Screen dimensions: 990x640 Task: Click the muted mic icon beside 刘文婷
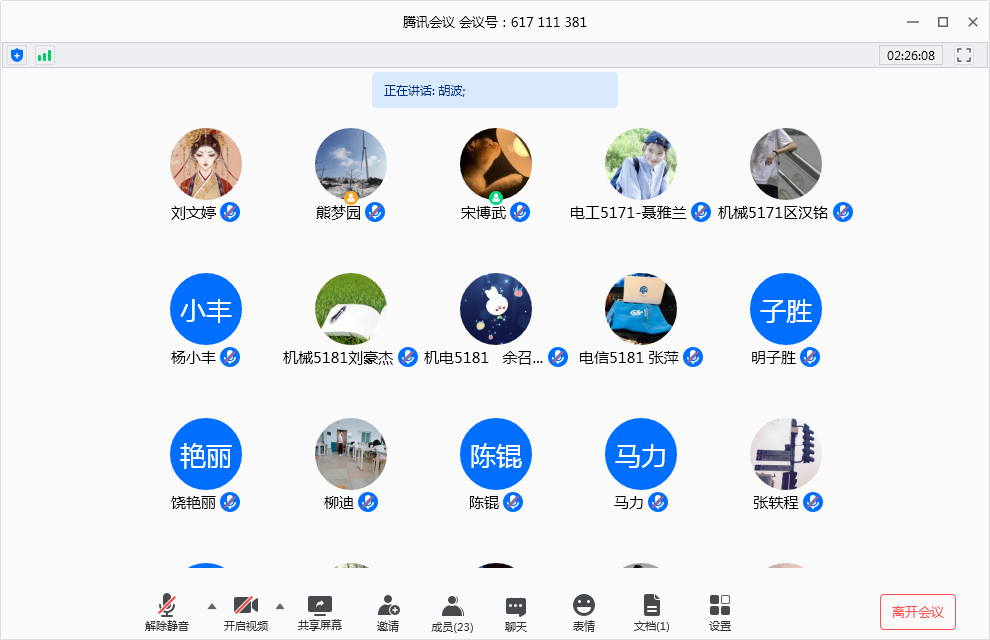(x=230, y=212)
